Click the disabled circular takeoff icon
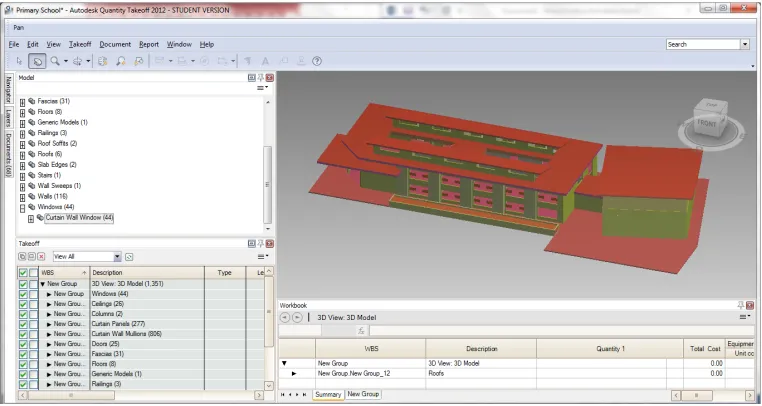Viewport: 762px width, 406px height. tap(205, 61)
